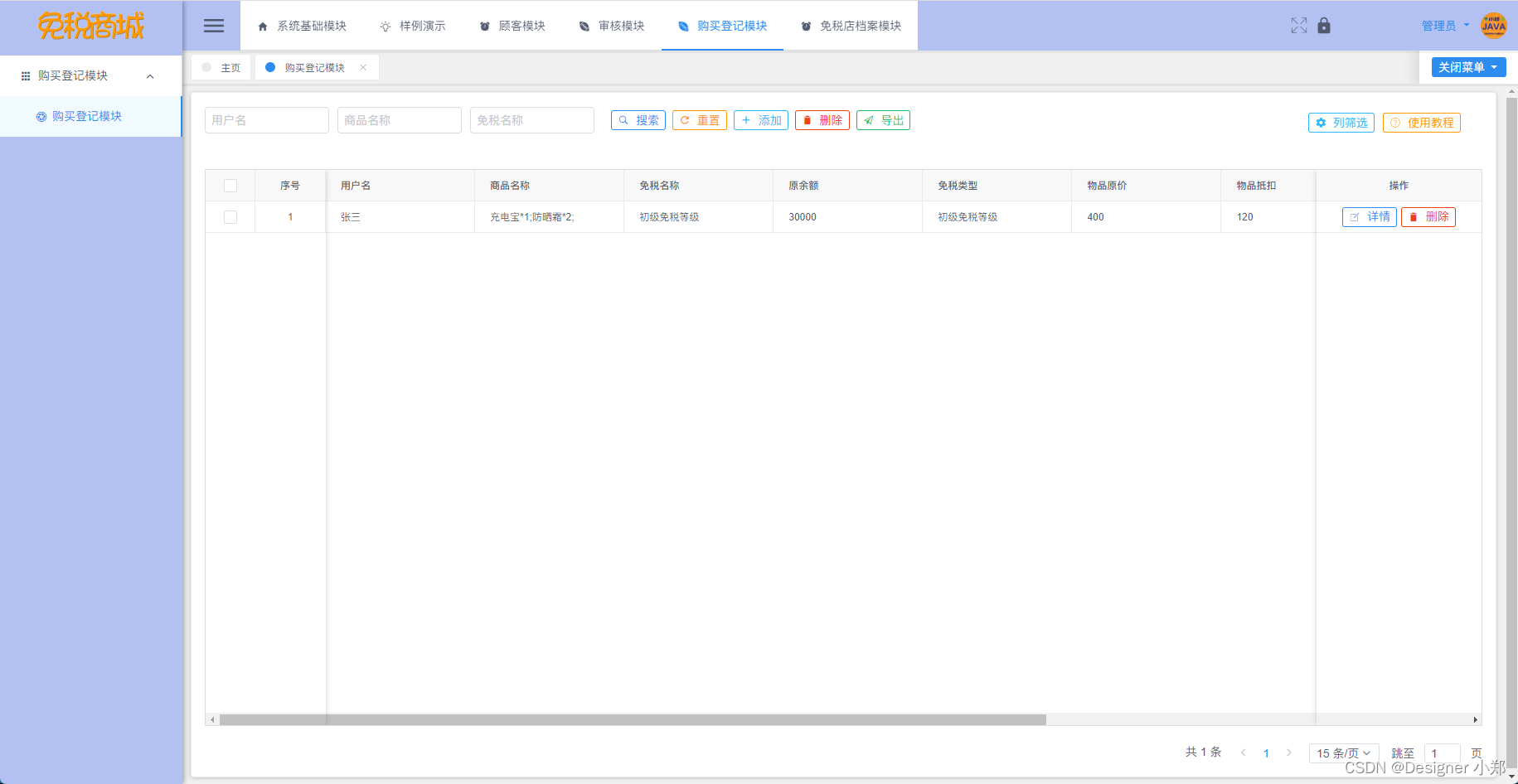Click the table's horizontal scrollbar
1518x784 pixels.
(633, 719)
